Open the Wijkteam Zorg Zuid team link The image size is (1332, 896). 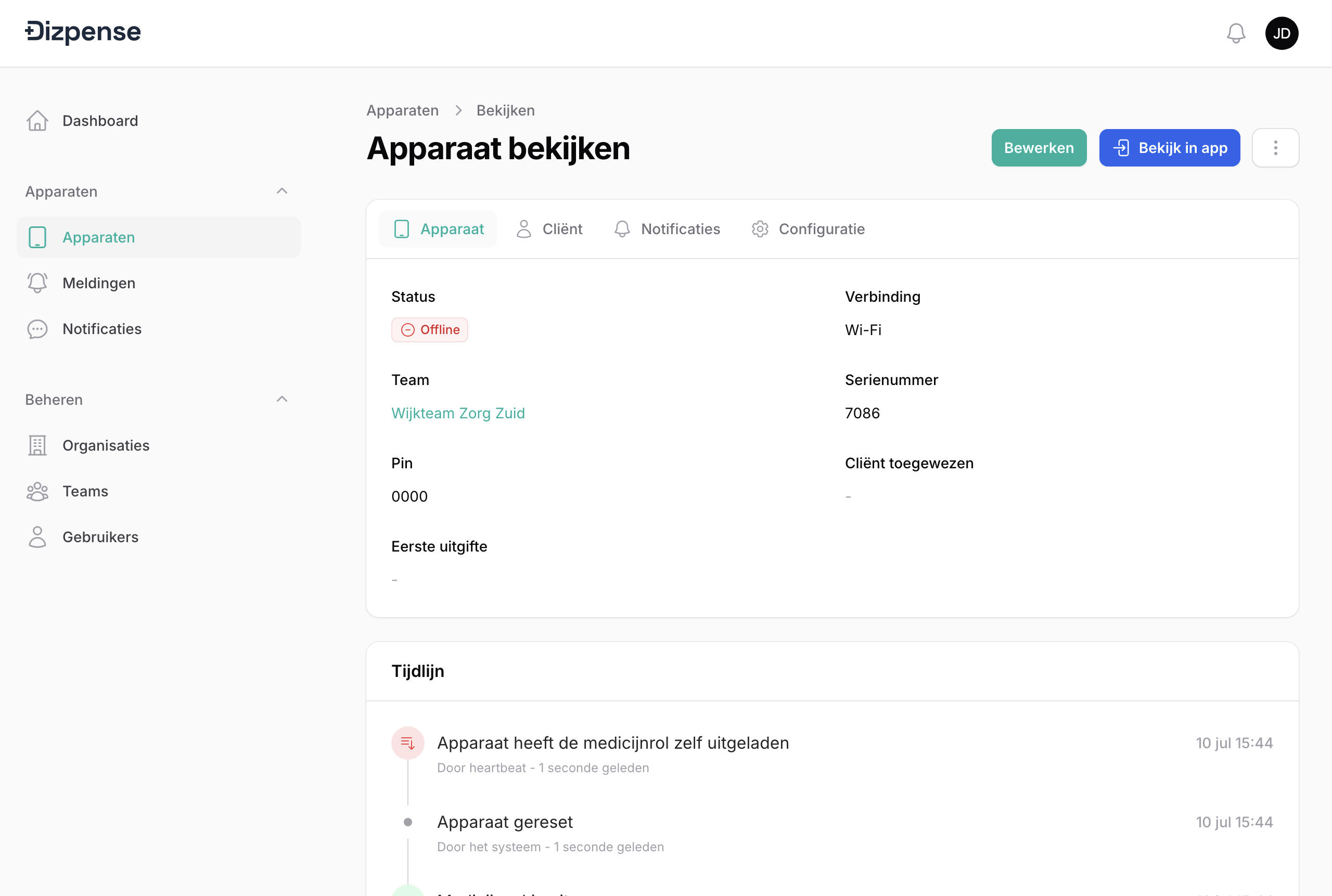[x=458, y=413]
